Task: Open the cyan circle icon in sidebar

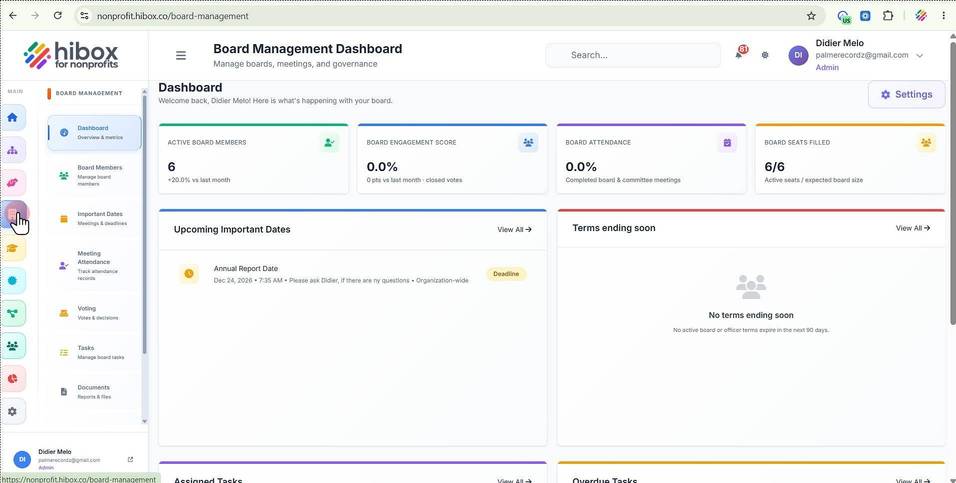Action: pos(13,281)
